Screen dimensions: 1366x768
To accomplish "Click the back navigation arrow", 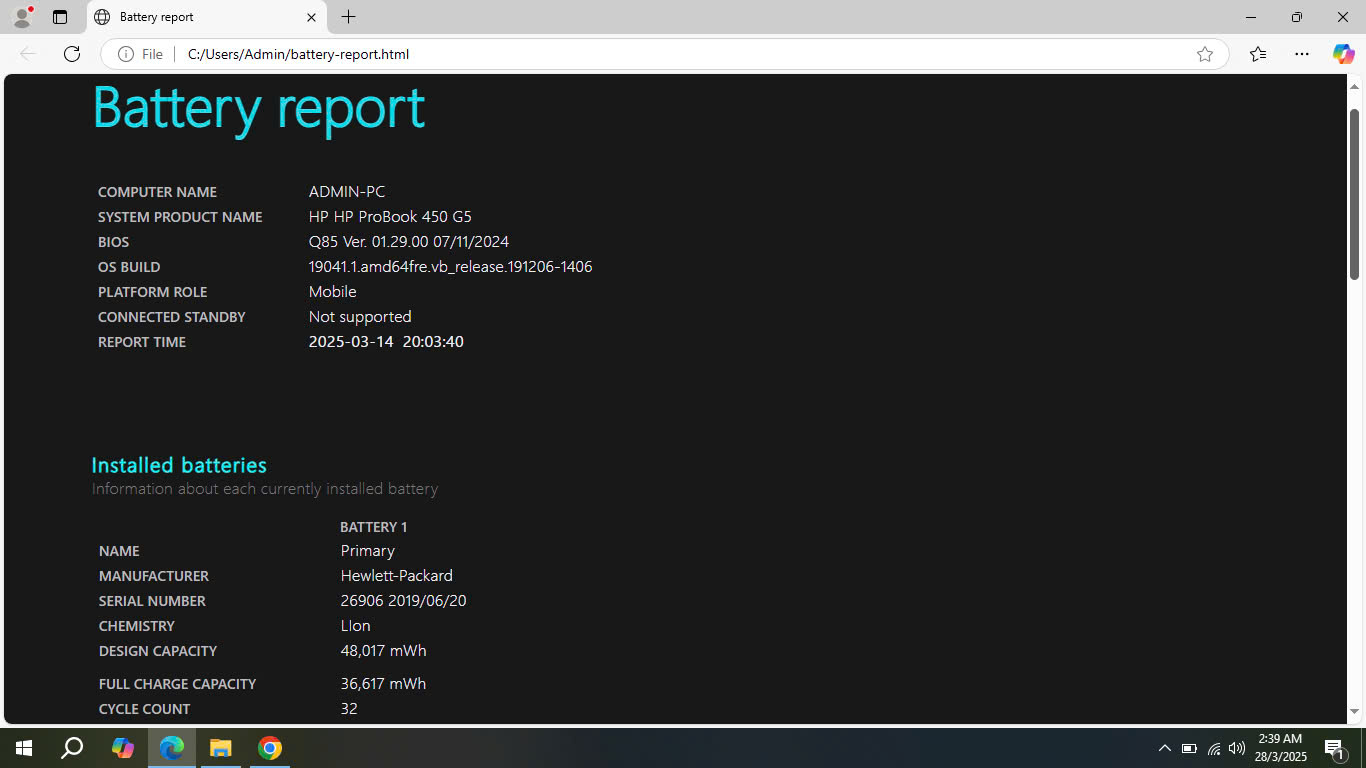I will [28, 54].
